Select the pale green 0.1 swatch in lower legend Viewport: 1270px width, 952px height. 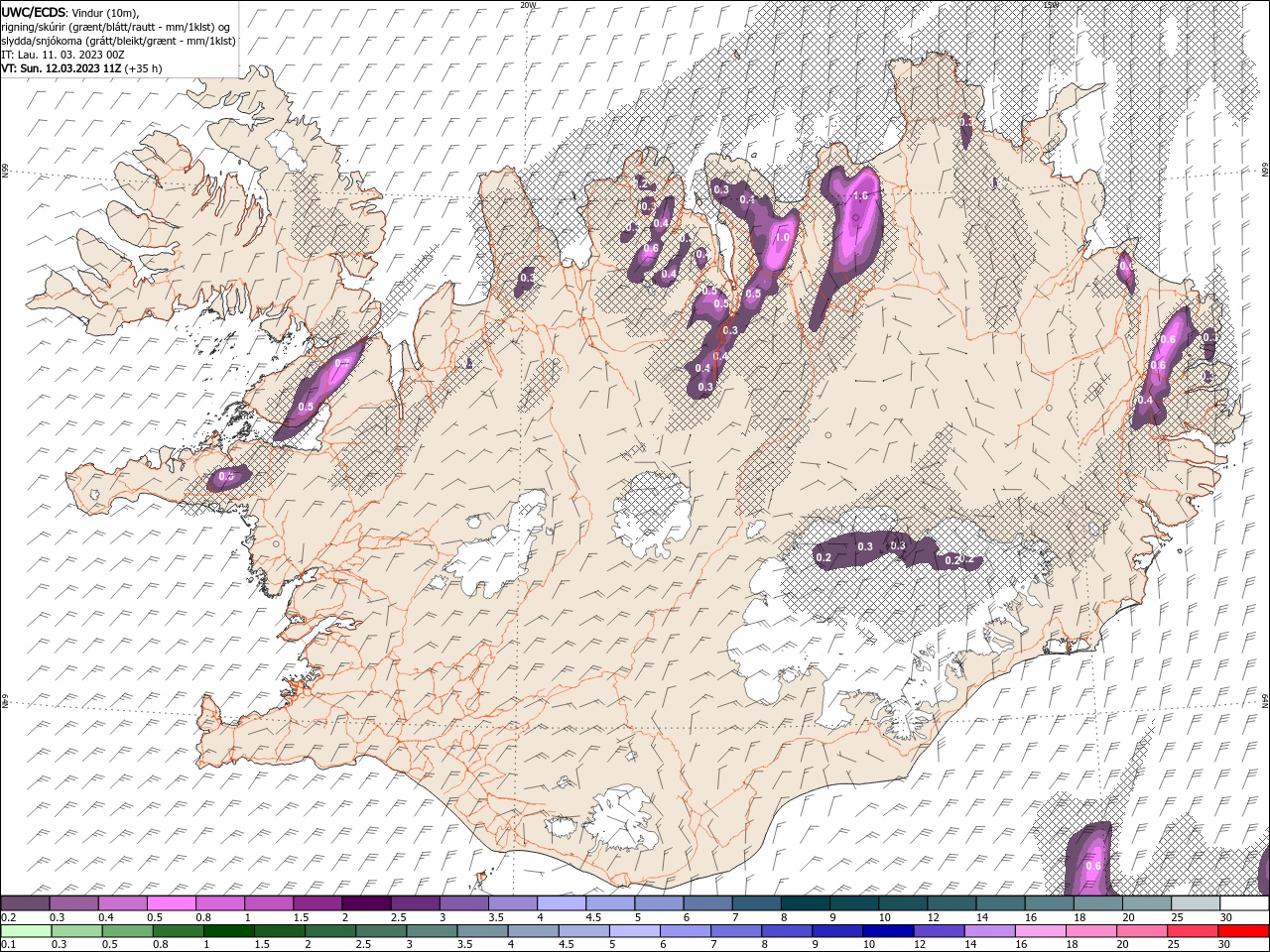(26, 931)
